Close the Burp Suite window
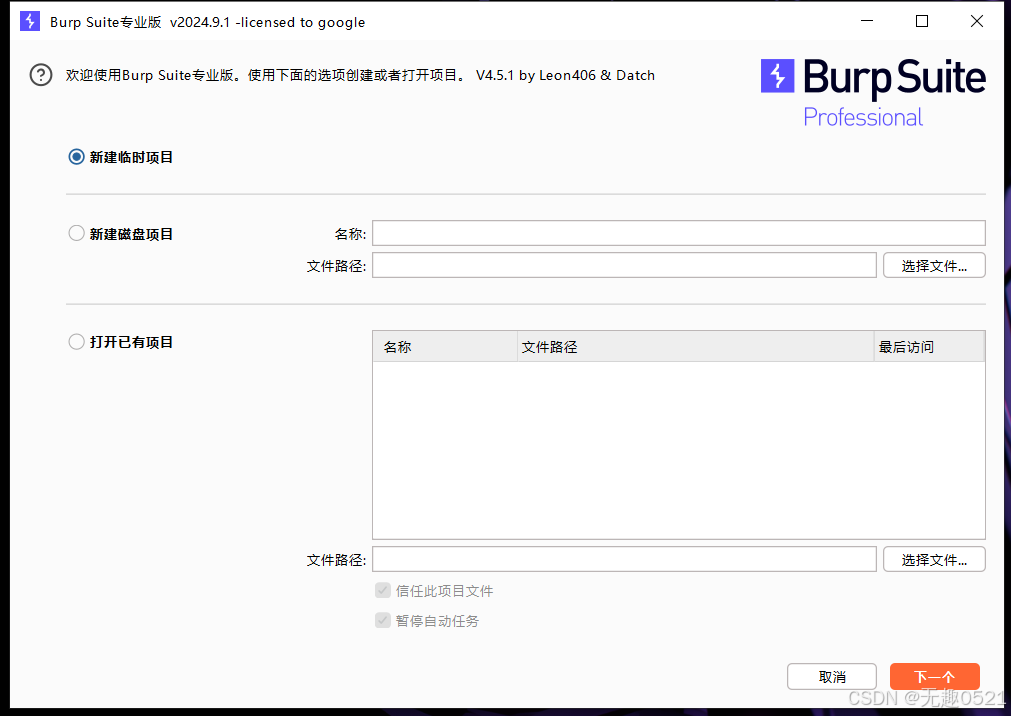1011x716 pixels. (977, 21)
